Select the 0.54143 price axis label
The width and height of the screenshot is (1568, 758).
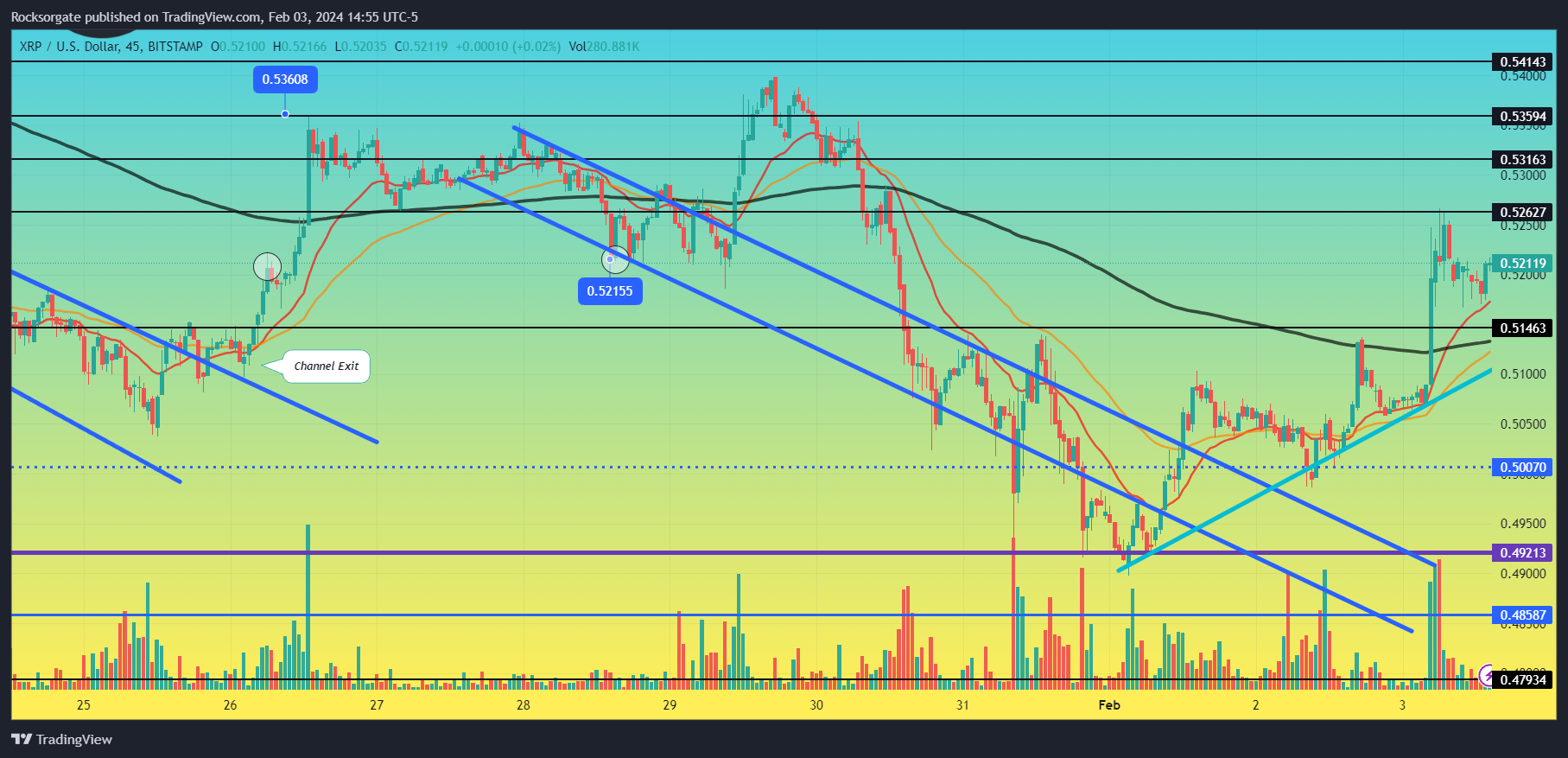[x=1522, y=62]
